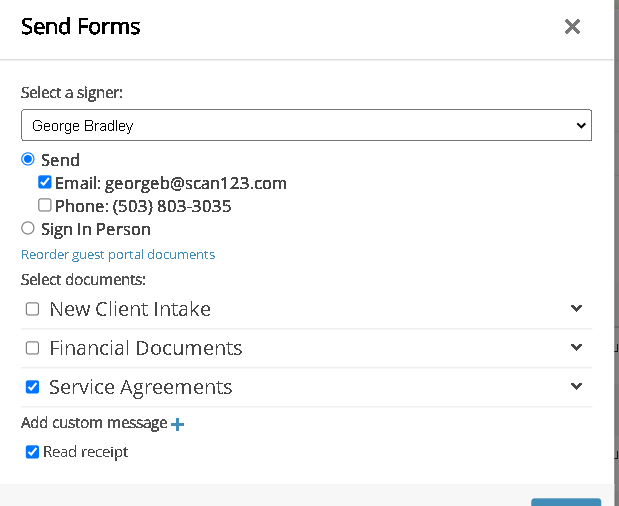Uncheck the Service Agreements checkbox

(x=32, y=387)
